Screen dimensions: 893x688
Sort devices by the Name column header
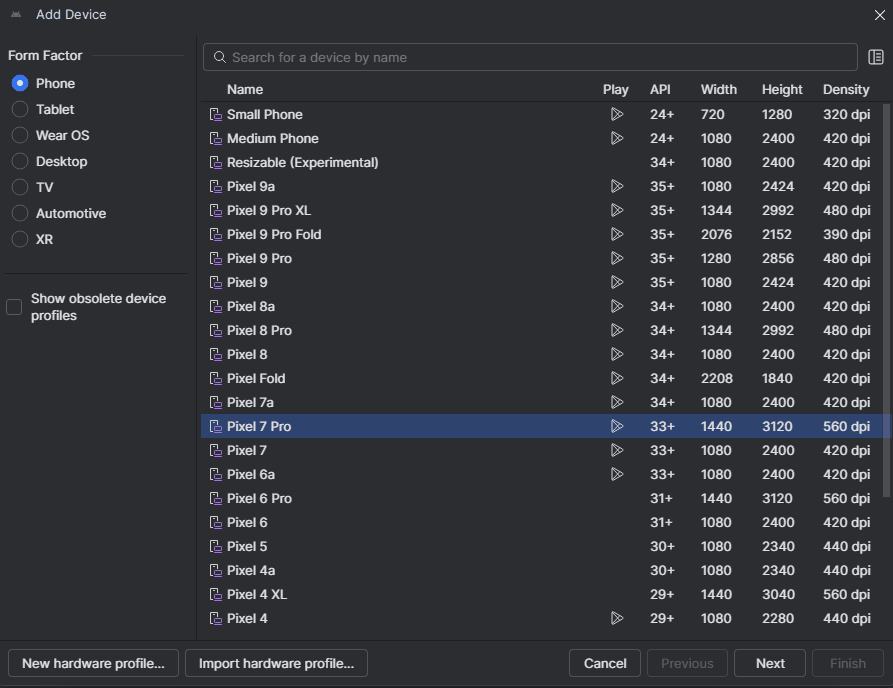245,89
